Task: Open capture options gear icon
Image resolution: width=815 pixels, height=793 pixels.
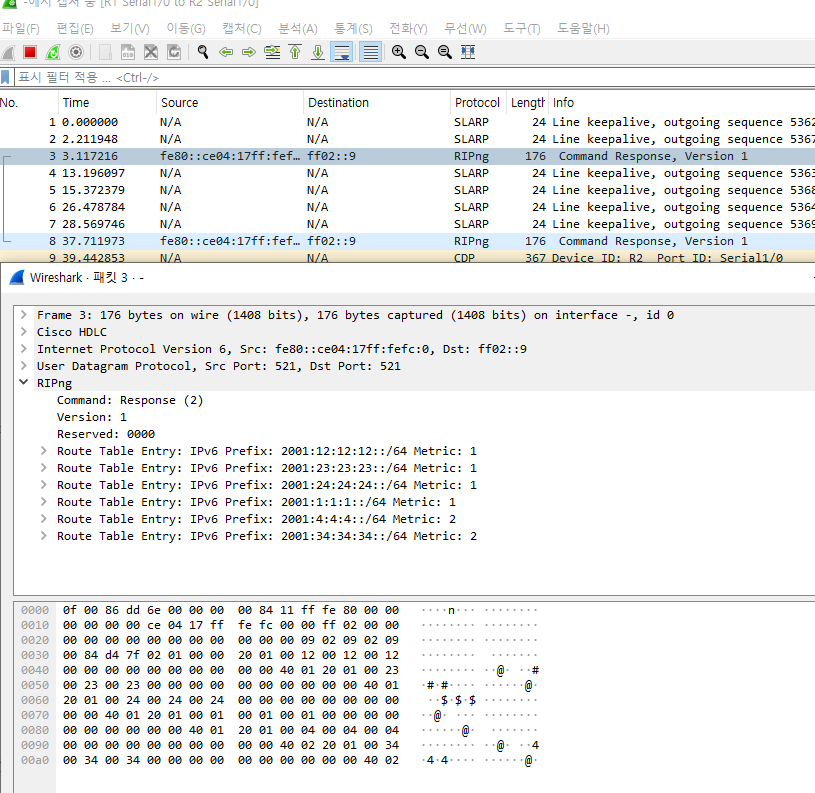Action: click(x=76, y=52)
